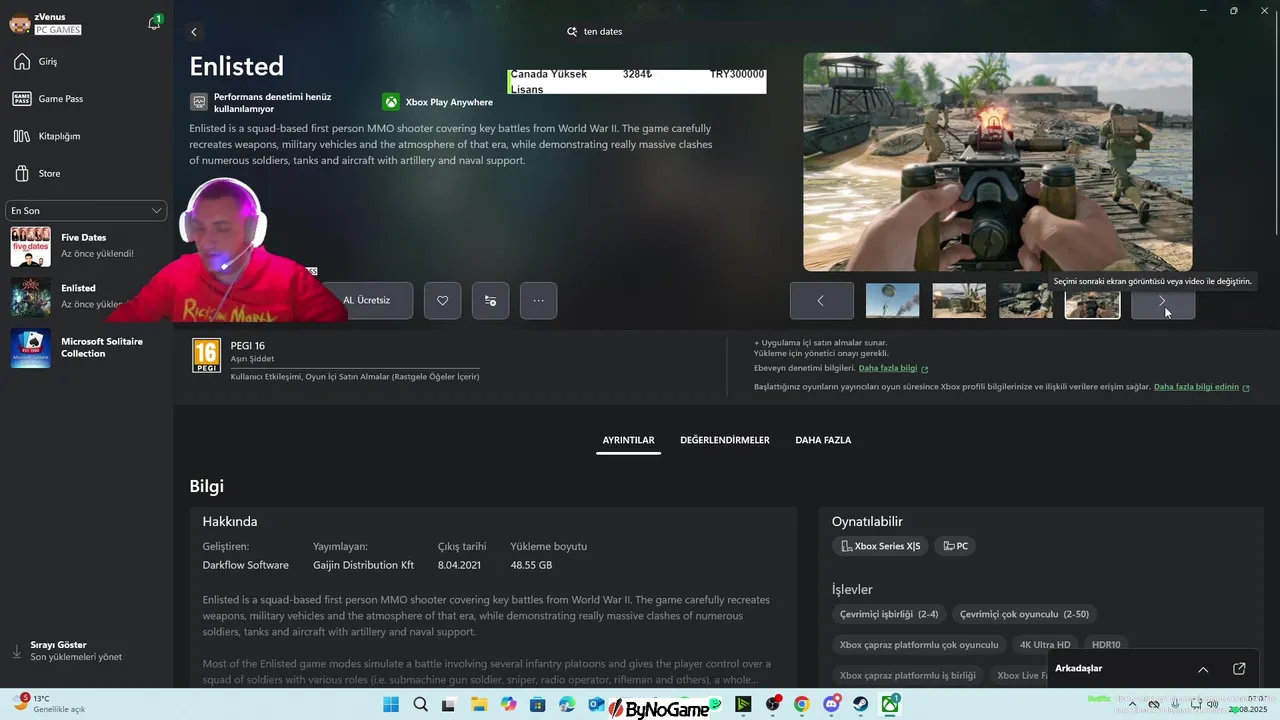The width and height of the screenshot is (1280, 720).
Task: Open Copilot from taskbar
Action: click(508, 705)
